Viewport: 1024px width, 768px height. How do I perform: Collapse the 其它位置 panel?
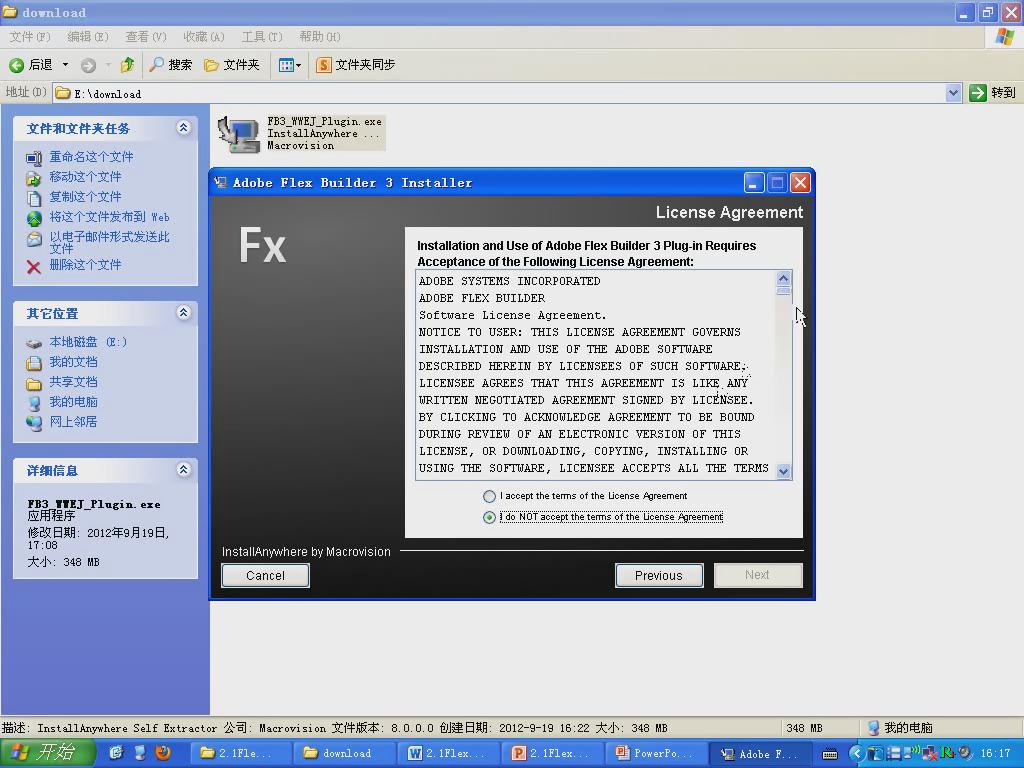coord(184,313)
